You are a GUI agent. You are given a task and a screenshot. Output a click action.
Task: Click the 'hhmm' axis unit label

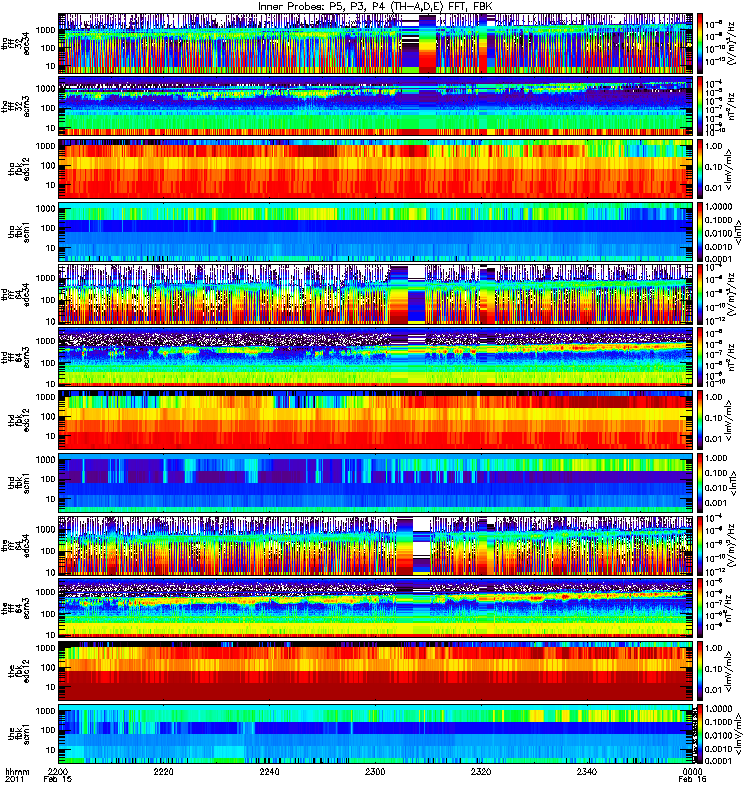pyautogui.click(x=17, y=771)
